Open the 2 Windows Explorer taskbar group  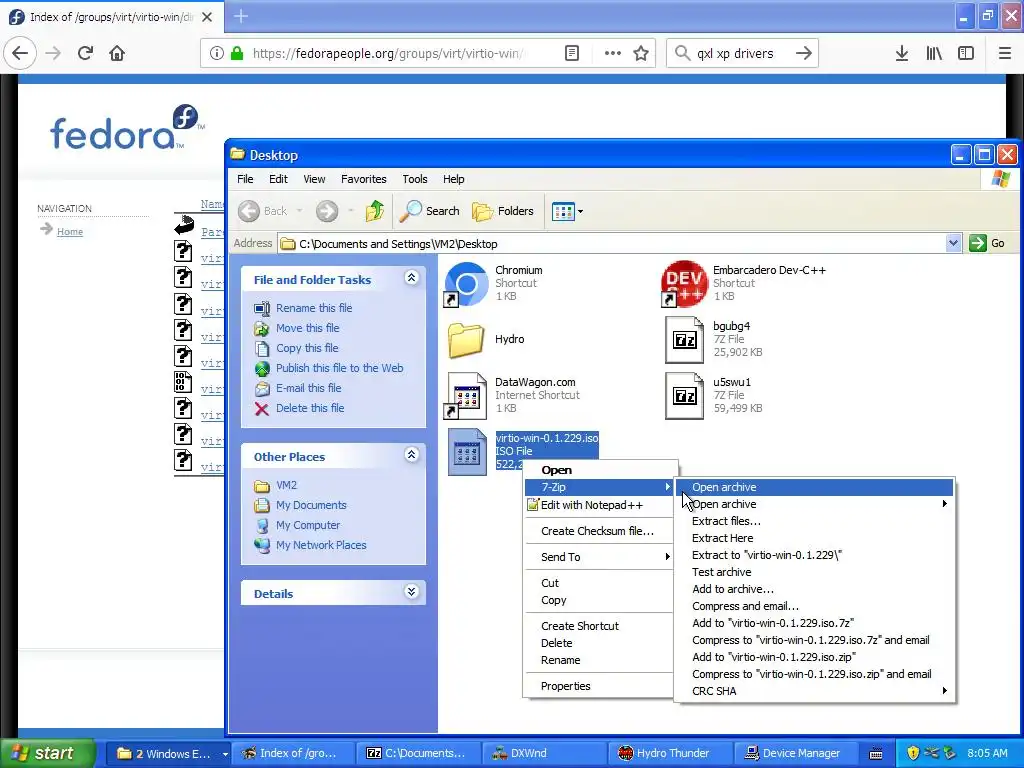tap(169, 754)
